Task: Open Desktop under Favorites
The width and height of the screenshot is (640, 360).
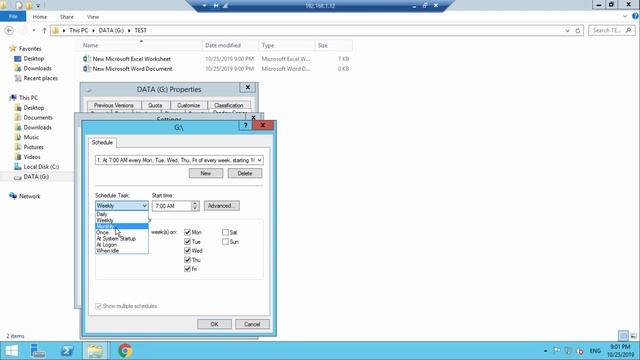Action: [33, 59]
